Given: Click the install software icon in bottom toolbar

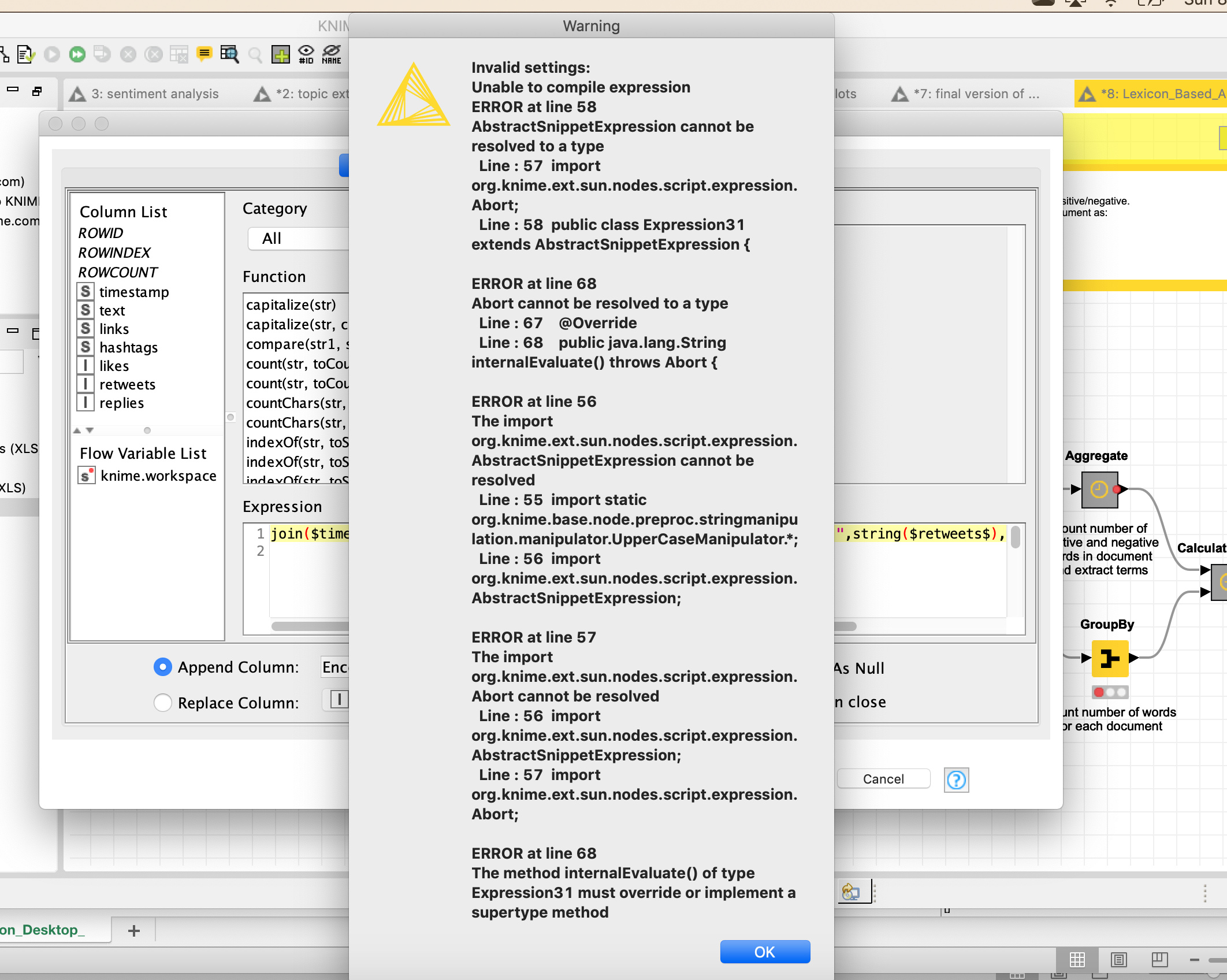Looking at the screenshot, I should (x=851, y=892).
